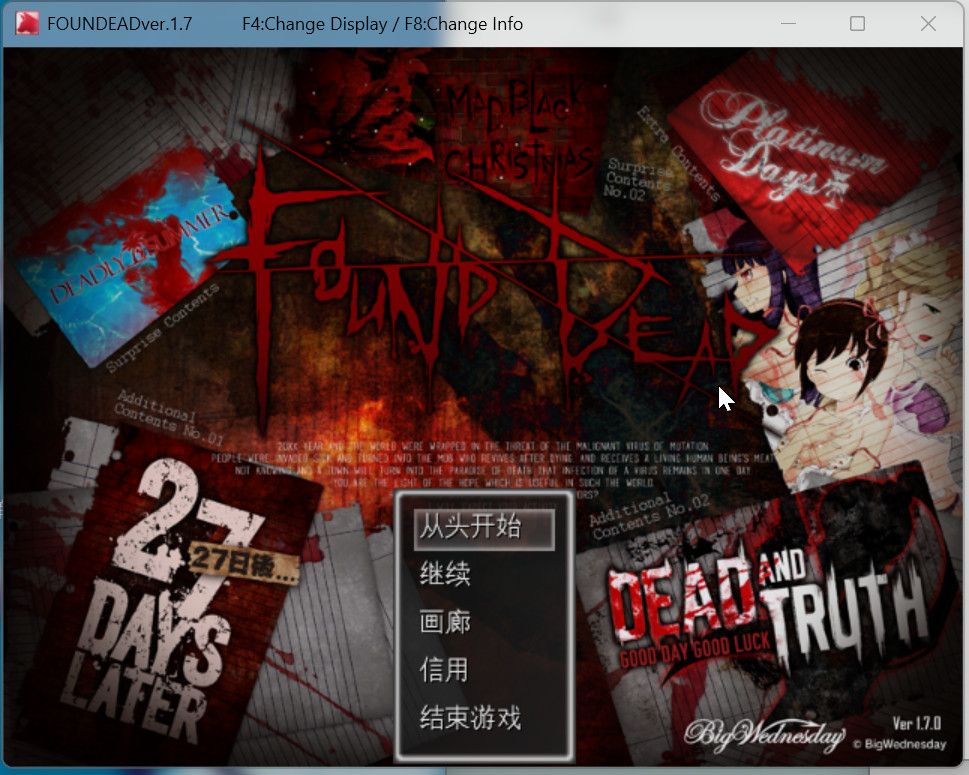This screenshot has width=969, height=775.
Task: Close the FOUNDEAD window
Action: (928, 23)
